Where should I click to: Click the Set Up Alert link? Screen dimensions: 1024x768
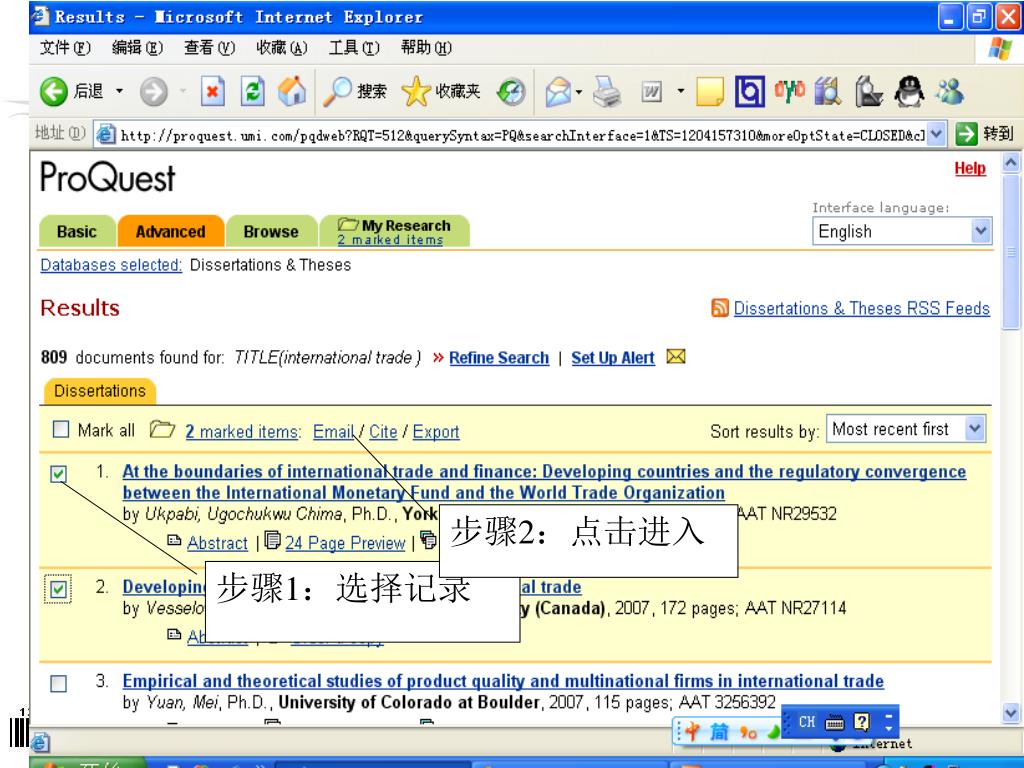[x=613, y=358]
